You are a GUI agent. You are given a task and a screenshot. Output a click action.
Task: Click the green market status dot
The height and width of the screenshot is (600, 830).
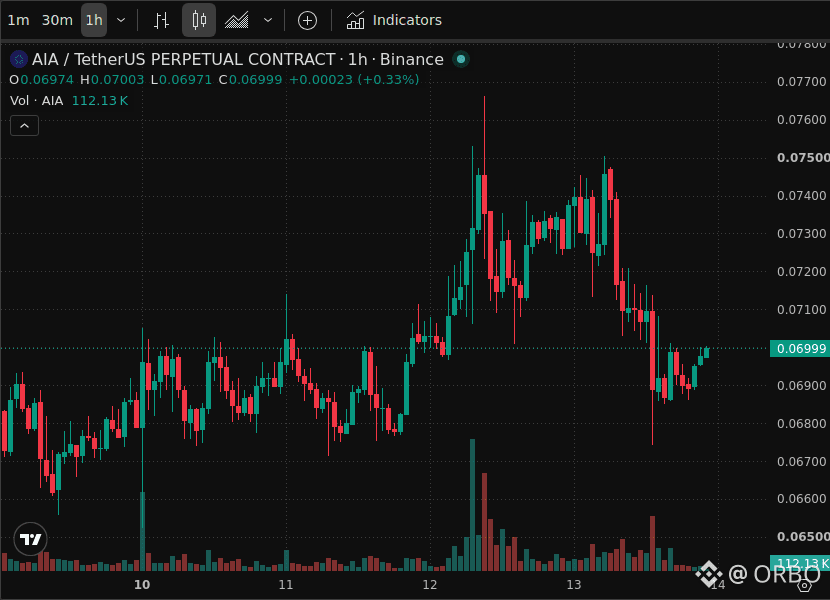point(461,59)
